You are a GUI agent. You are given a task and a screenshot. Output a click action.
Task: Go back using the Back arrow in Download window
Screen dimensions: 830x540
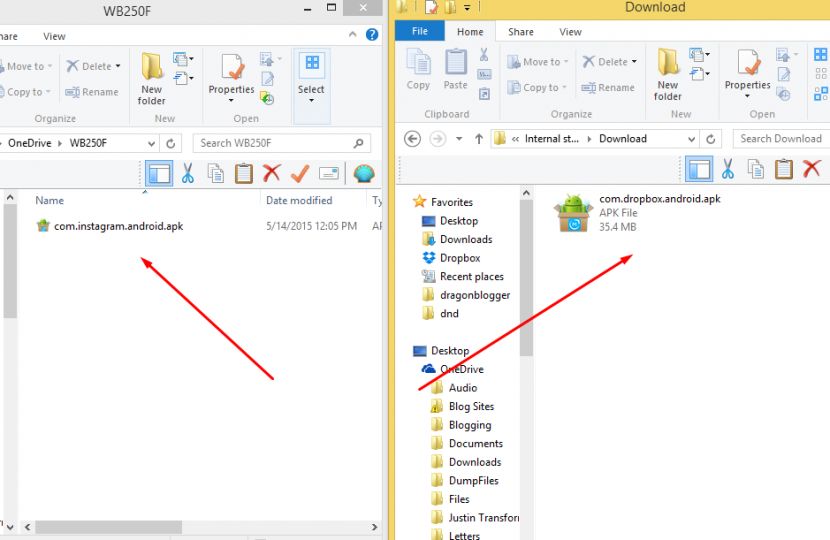coord(412,139)
